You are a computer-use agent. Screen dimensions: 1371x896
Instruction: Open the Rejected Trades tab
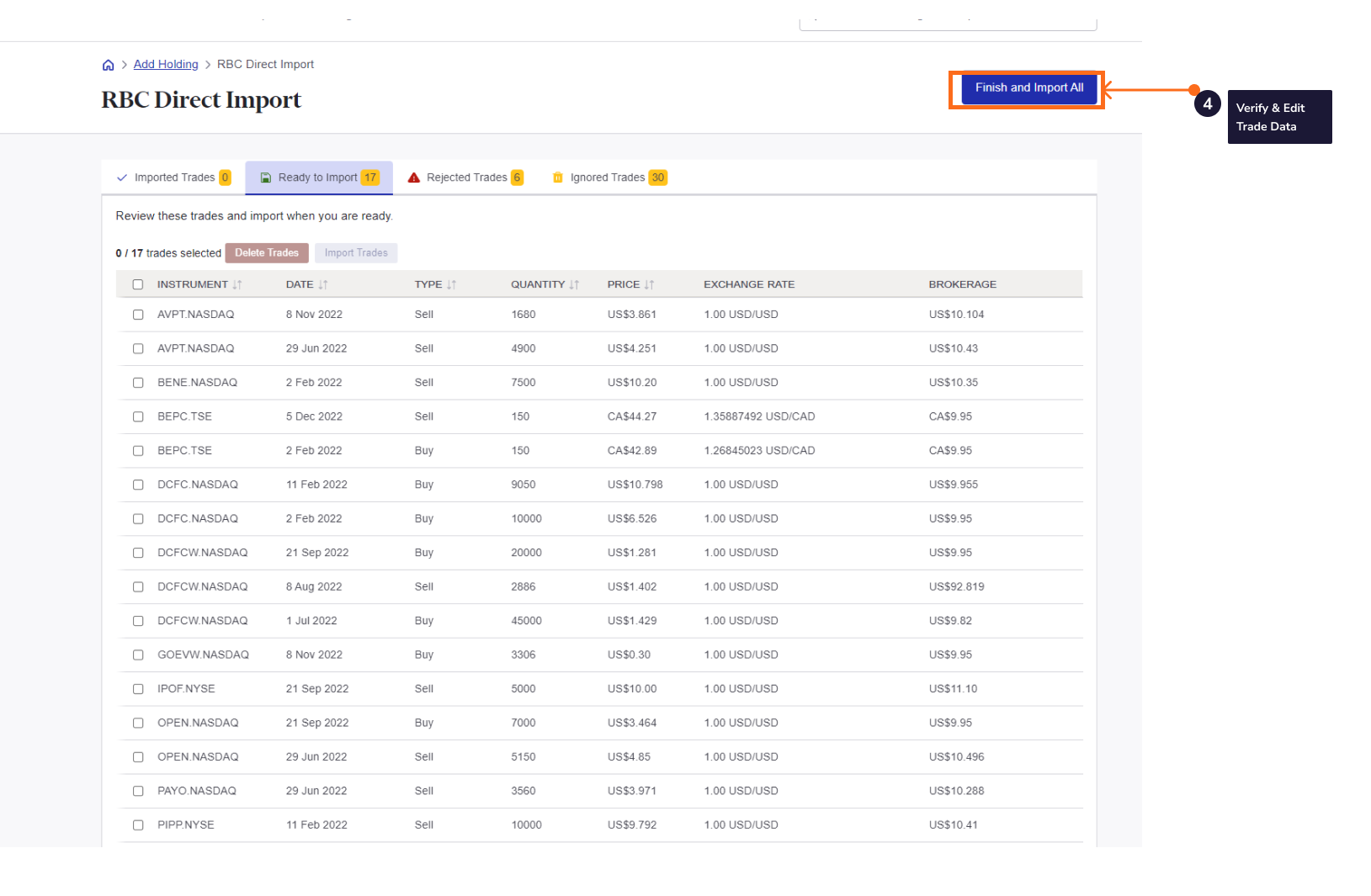(465, 178)
